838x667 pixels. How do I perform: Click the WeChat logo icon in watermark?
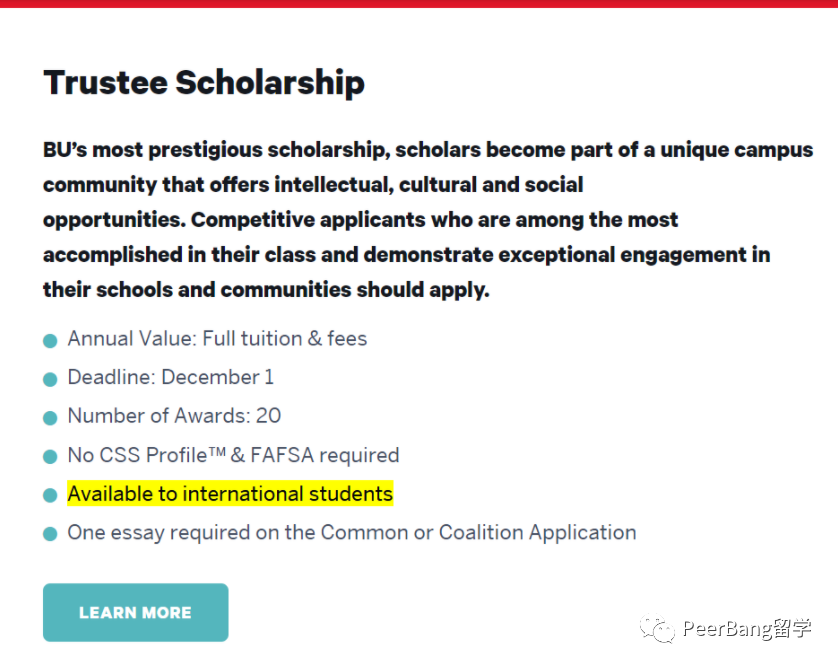[x=657, y=629]
